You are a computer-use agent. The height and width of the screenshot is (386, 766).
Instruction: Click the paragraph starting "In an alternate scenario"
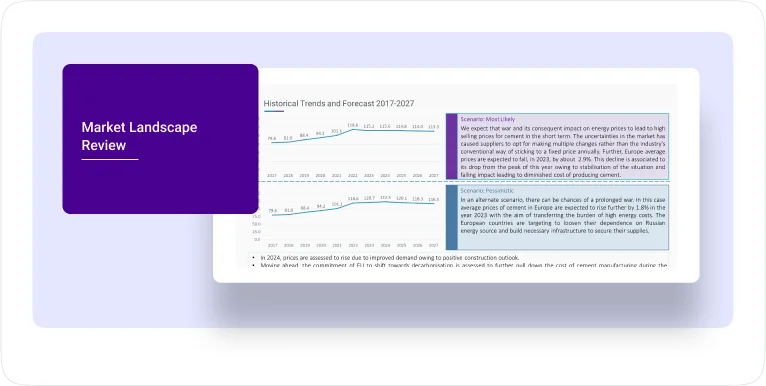[563, 215]
